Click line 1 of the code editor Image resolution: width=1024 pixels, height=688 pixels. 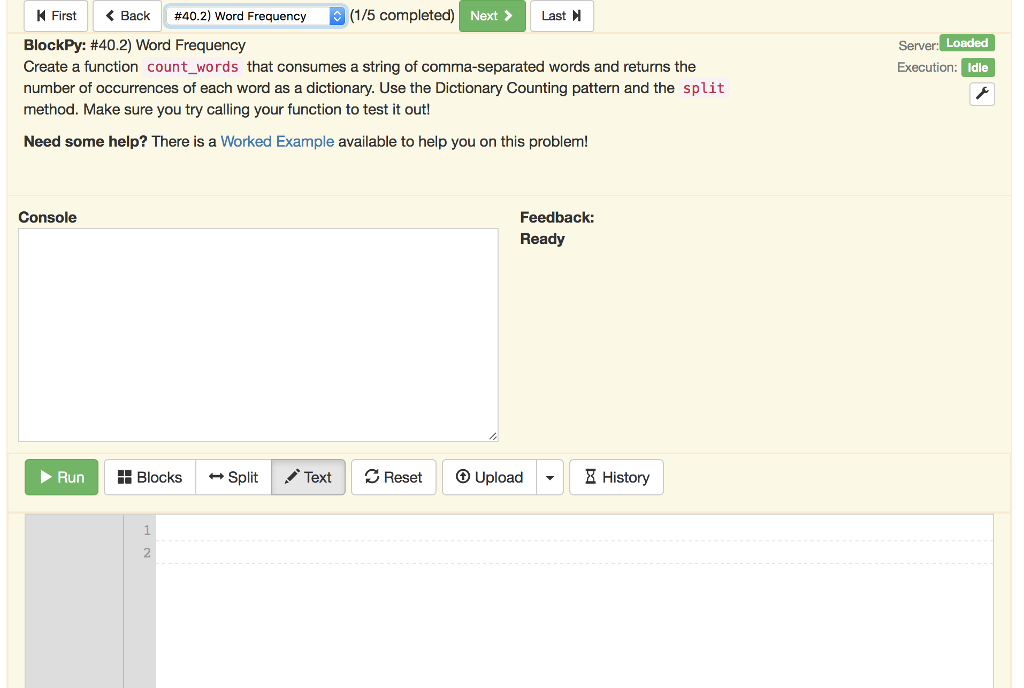tap(400, 530)
